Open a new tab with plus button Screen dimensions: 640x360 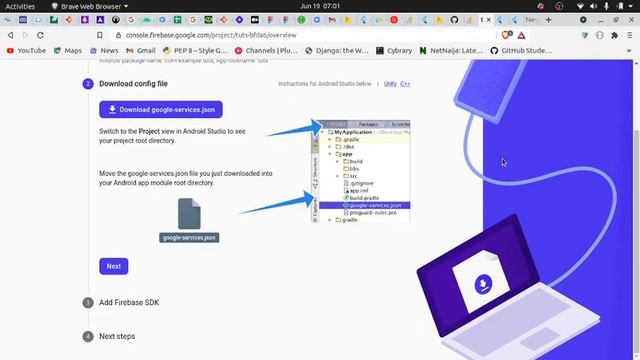coord(549,20)
